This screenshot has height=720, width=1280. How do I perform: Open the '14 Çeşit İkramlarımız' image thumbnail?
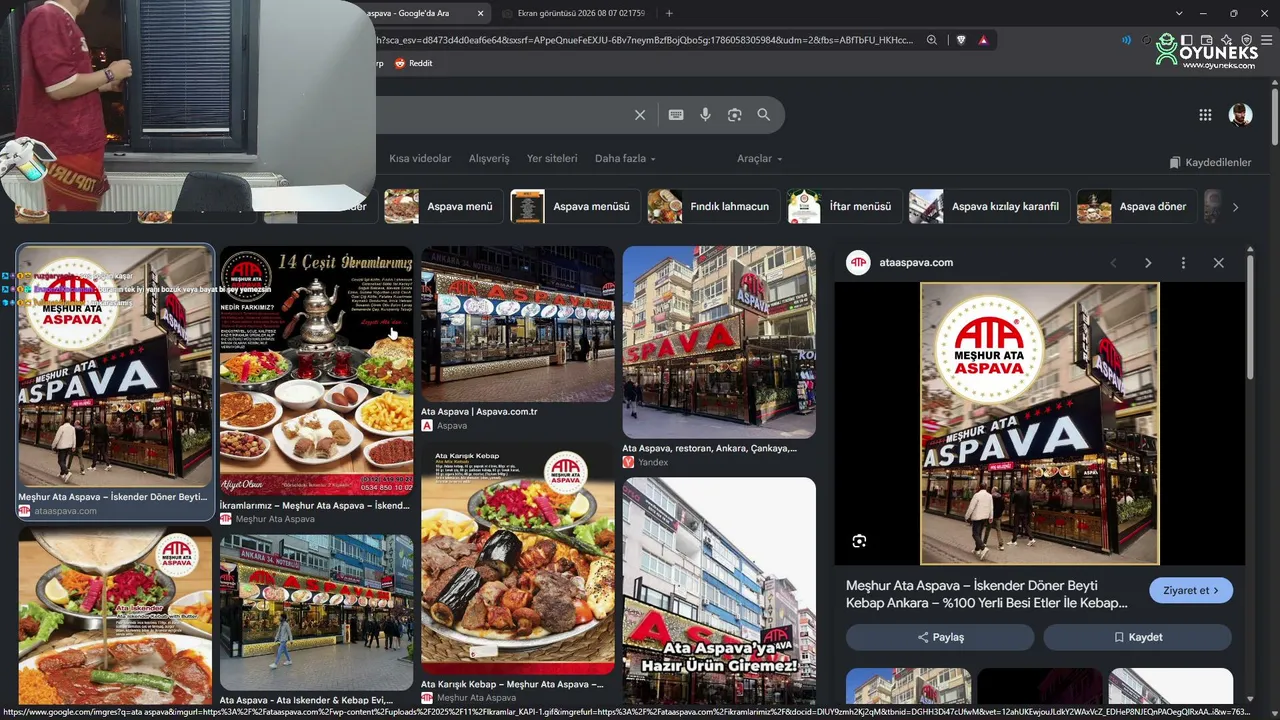point(316,371)
